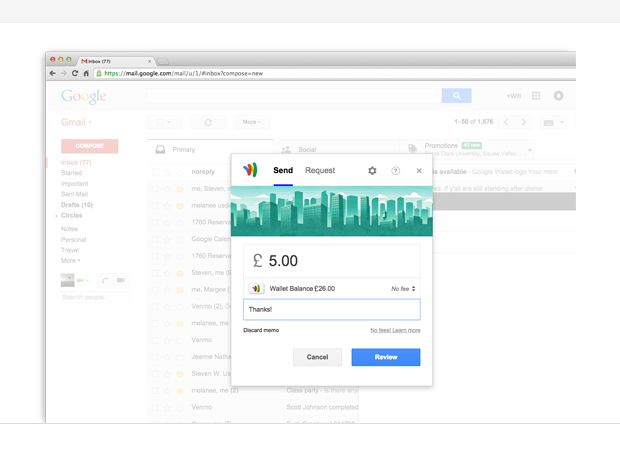Viewport: 620px width, 465px height.
Task: Click the Google Wallet logo in dialog header
Action: [250, 170]
